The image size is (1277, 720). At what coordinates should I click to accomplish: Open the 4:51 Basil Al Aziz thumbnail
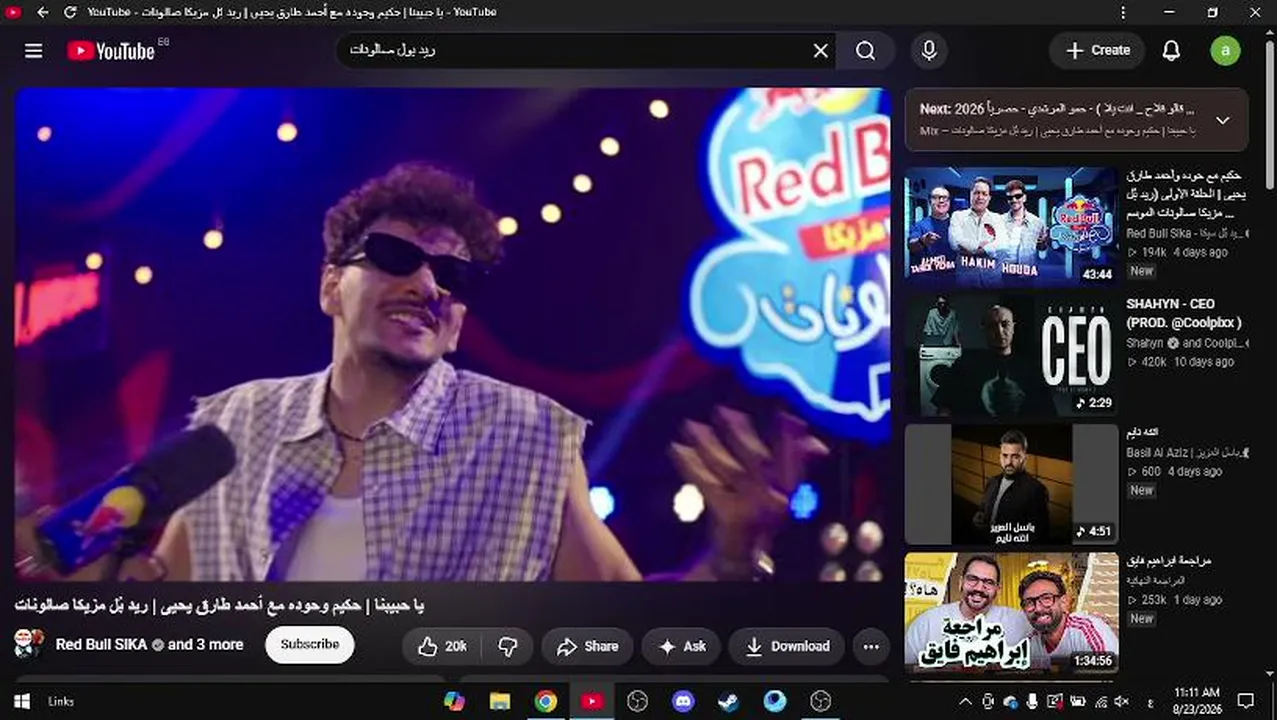1011,484
